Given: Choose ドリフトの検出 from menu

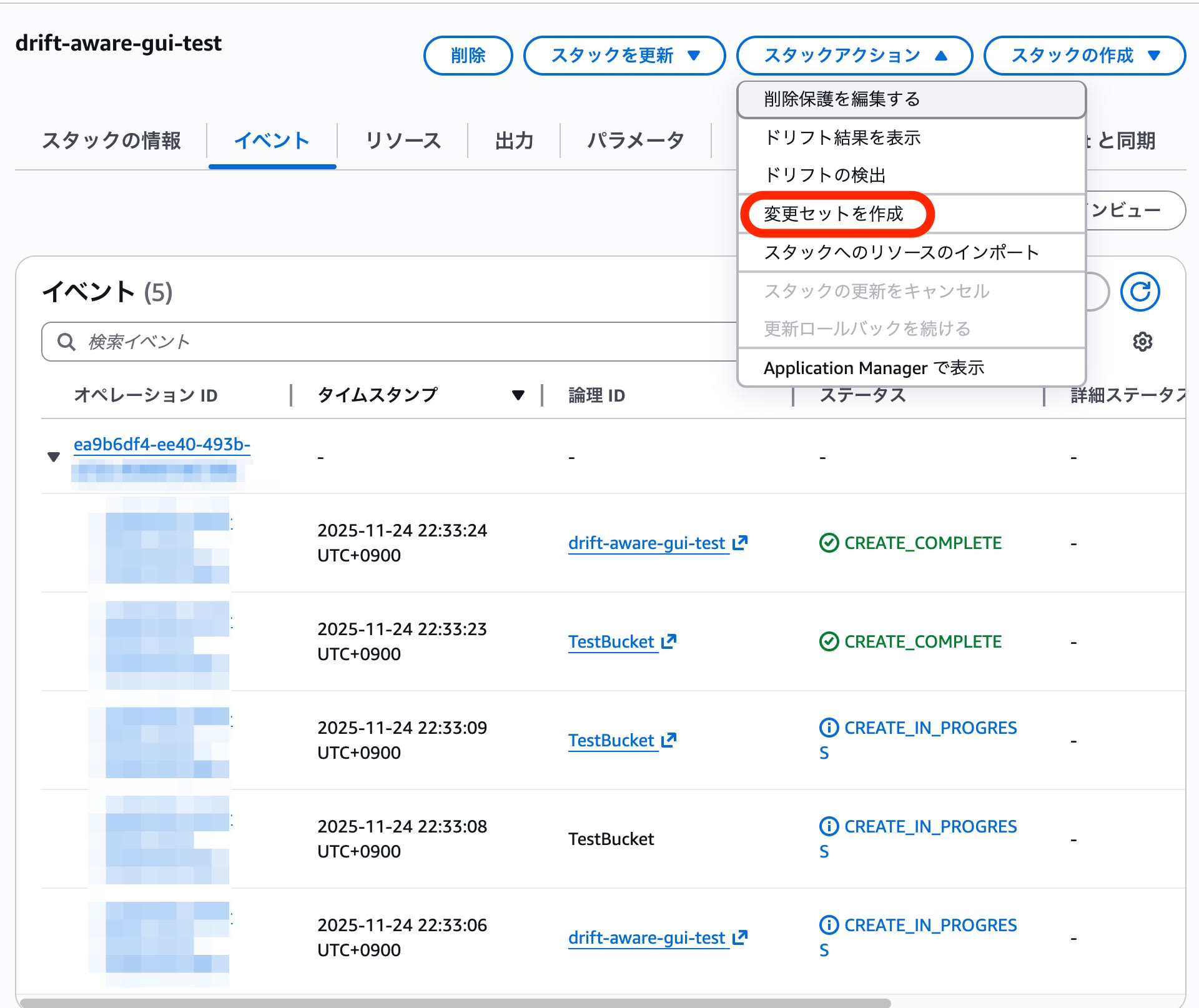Looking at the screenshot, I should [x=824, y=175].
